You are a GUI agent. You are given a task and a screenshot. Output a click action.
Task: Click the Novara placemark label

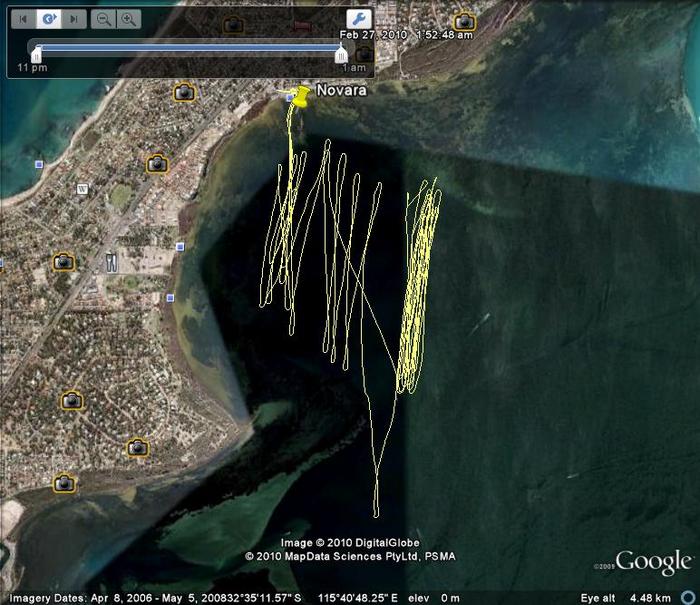(x=341, y=91)
